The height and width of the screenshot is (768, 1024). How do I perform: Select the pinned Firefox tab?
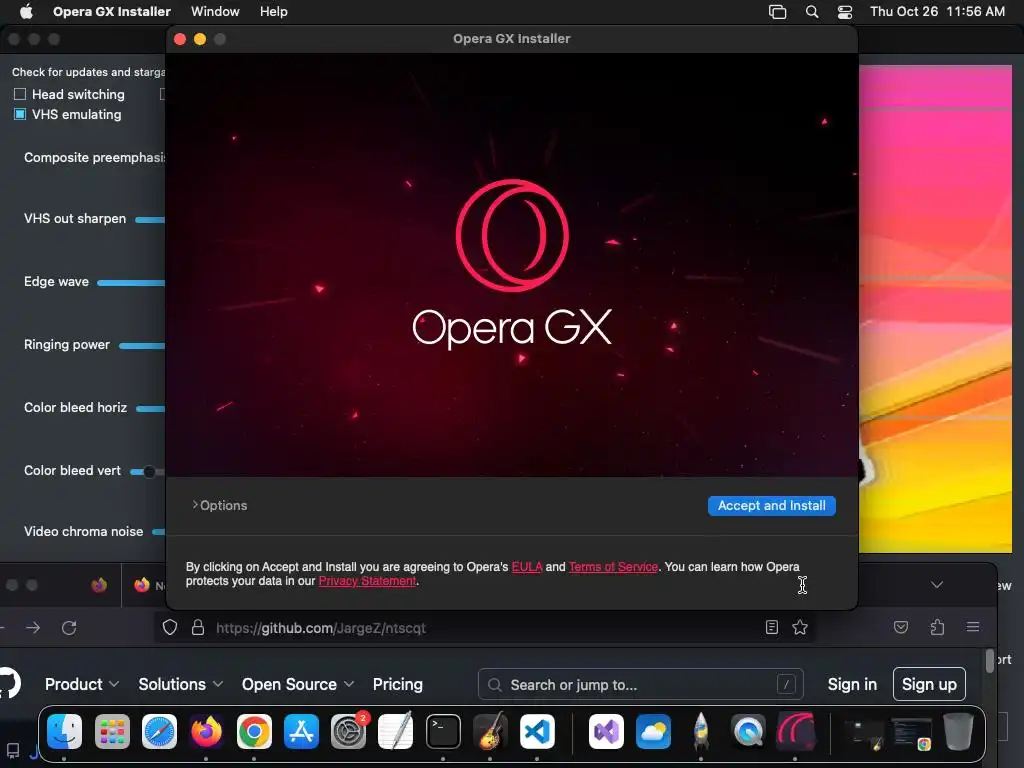(x=99, y=584)
